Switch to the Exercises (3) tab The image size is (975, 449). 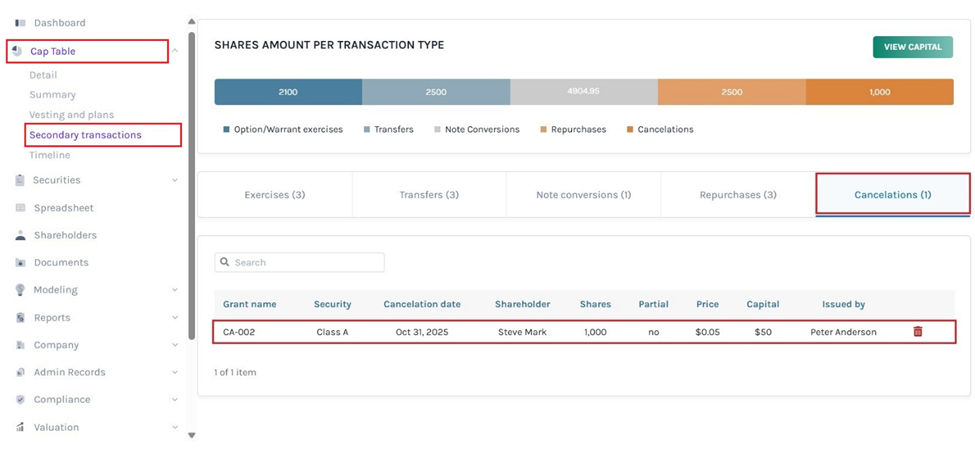click(x=275, y=195)
